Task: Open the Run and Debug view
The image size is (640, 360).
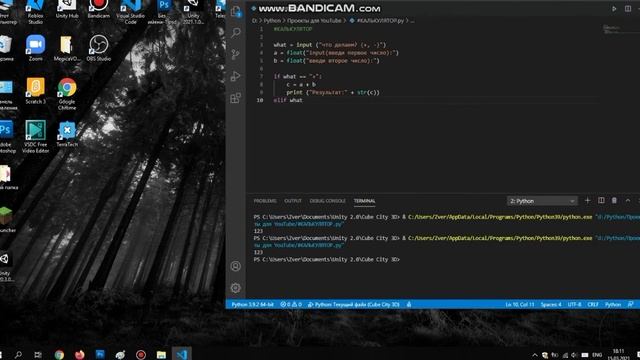Action: 236,76
